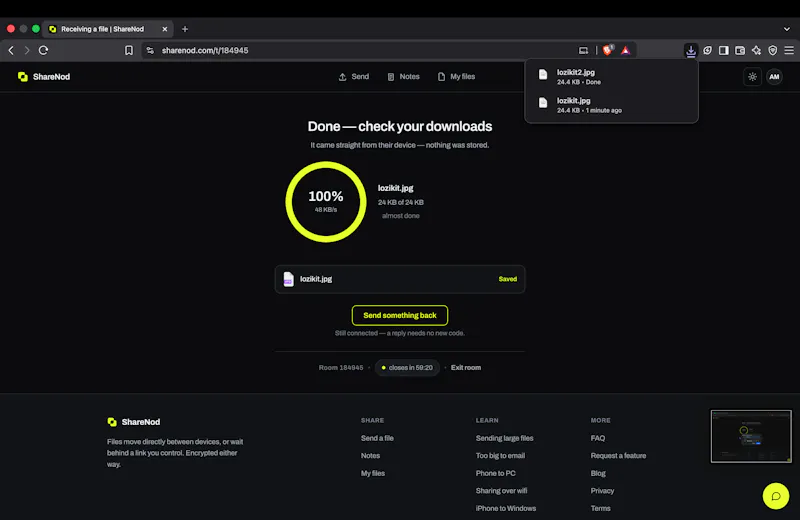Screen dimensions: 800x520
Task: Open the yellow chat bubble button
Action: [776, 496]
